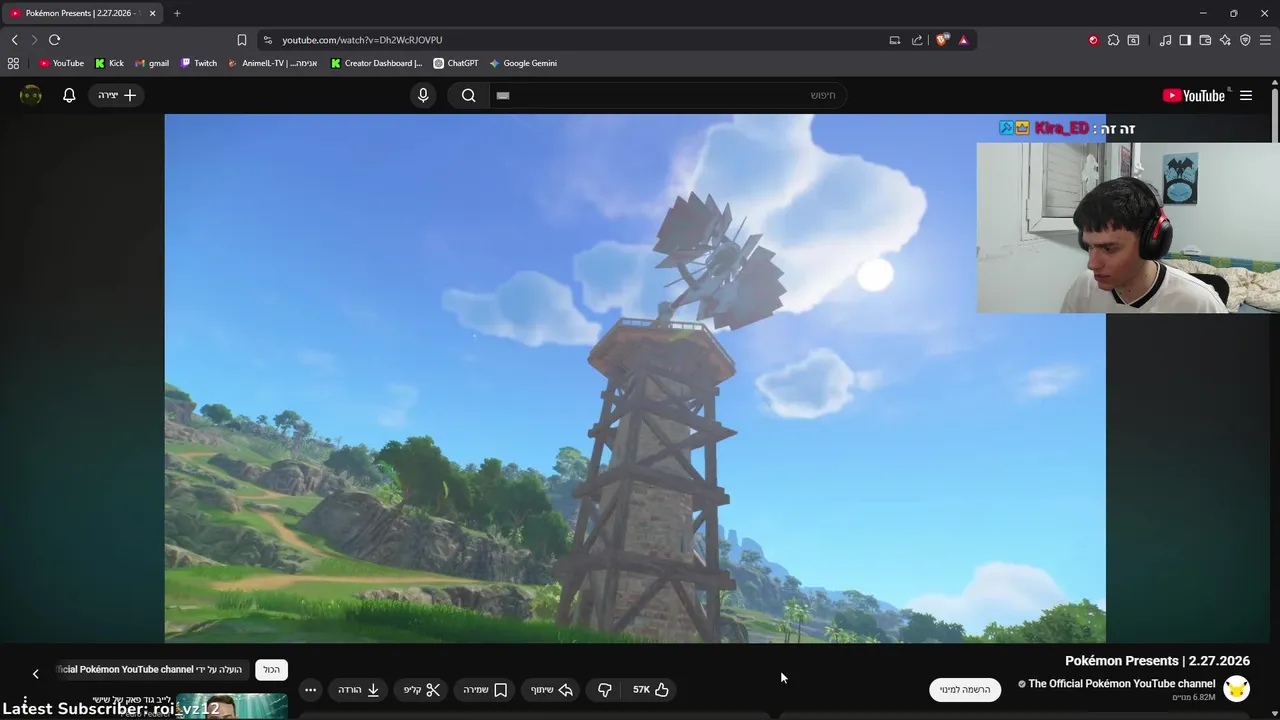Download the video with the download button
This screenshot has width=1280, height=720.
click(x=358, y=690)
